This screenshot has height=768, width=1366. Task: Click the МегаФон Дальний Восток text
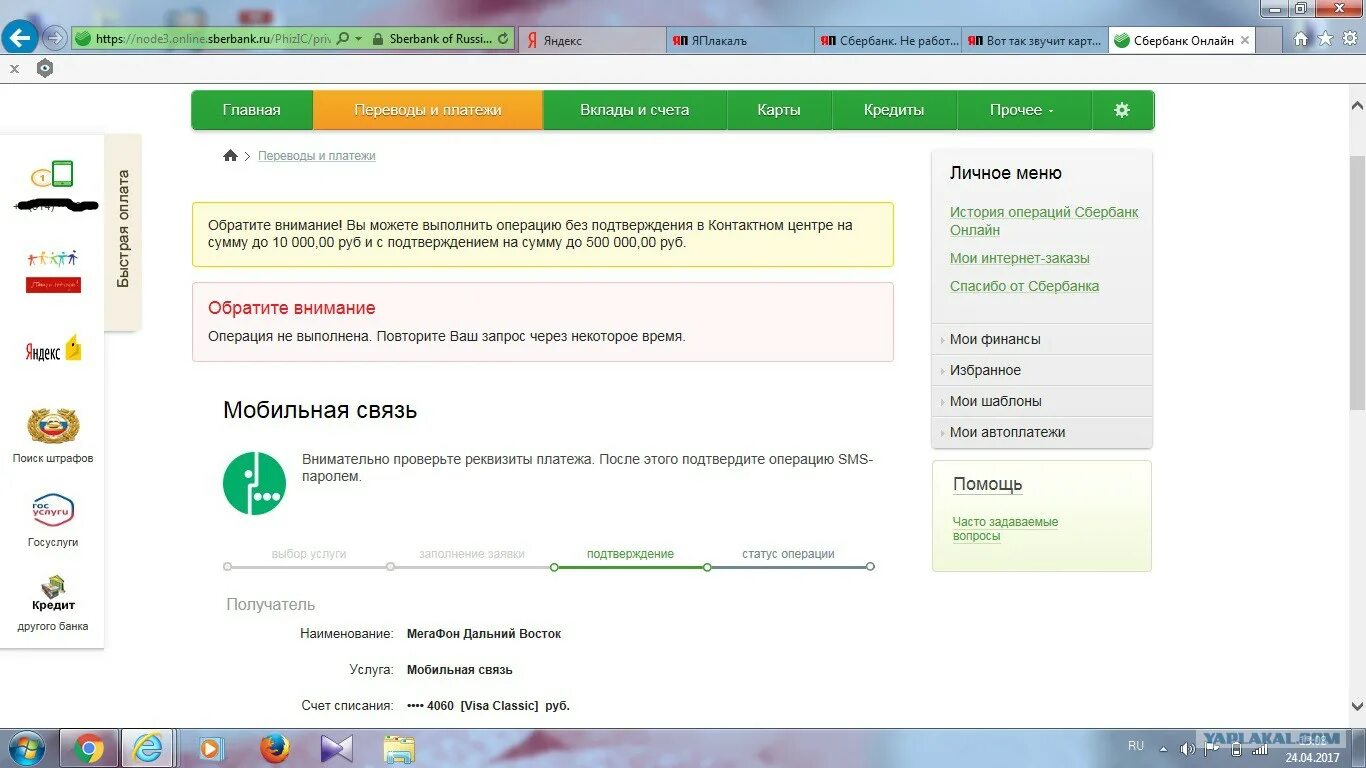point(484,634)
